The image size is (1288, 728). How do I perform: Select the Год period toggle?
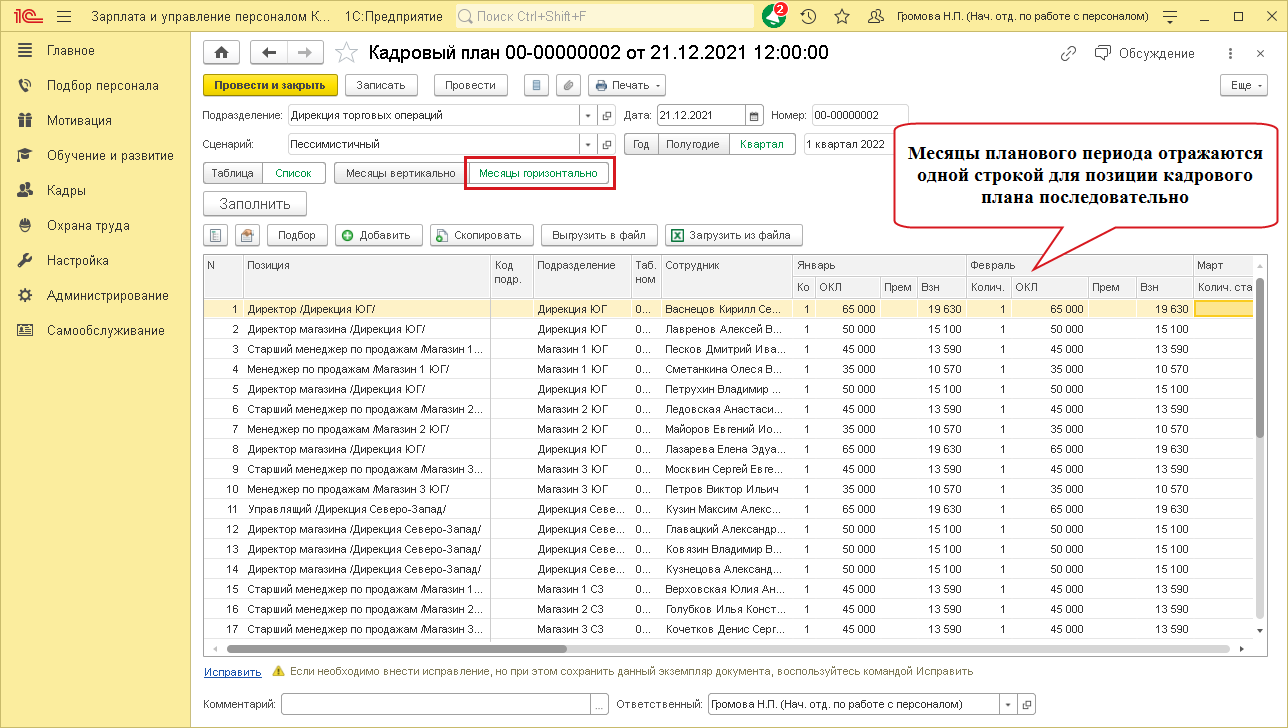coord(641,144)
